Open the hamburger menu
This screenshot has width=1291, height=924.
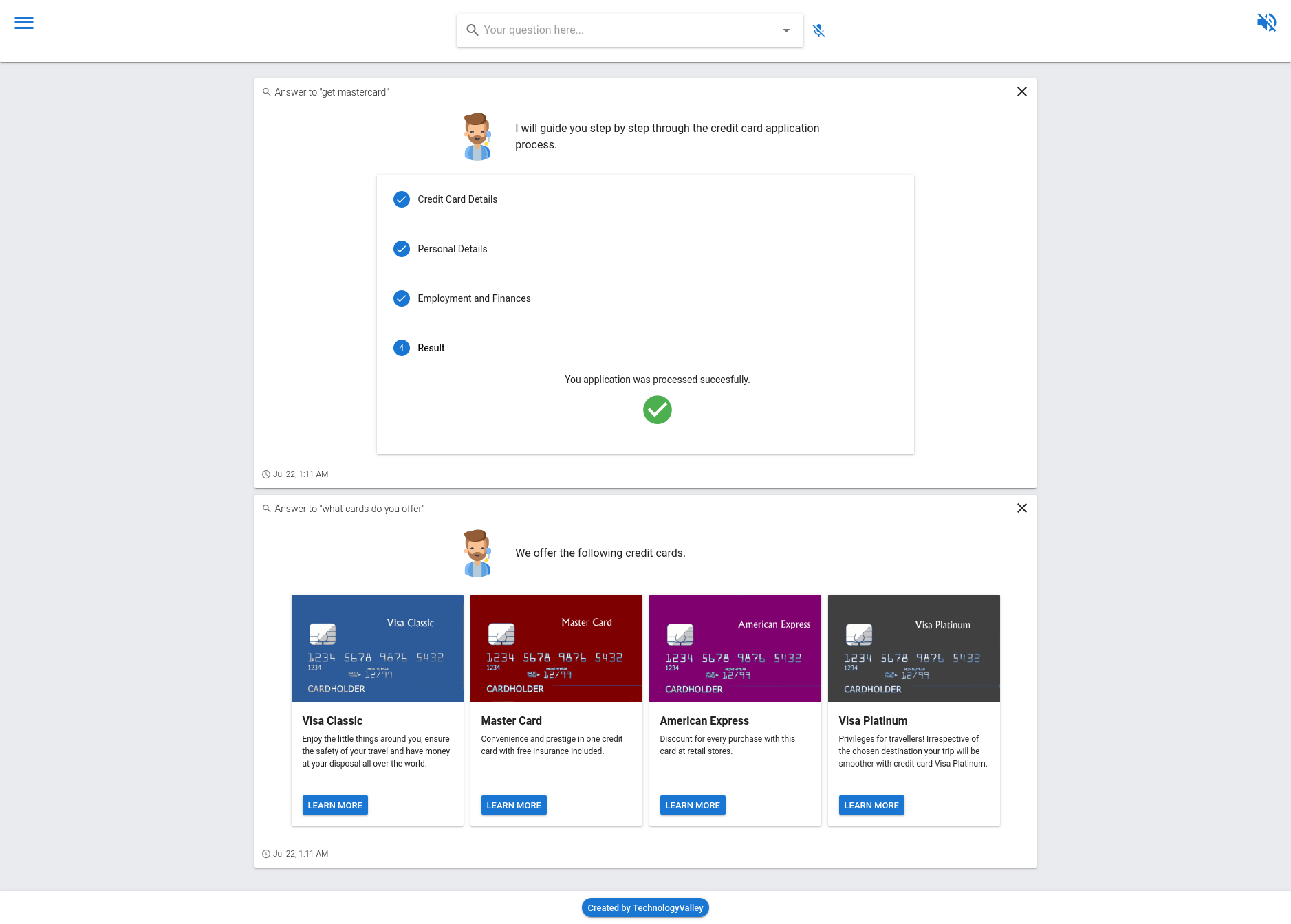(24, 23)
